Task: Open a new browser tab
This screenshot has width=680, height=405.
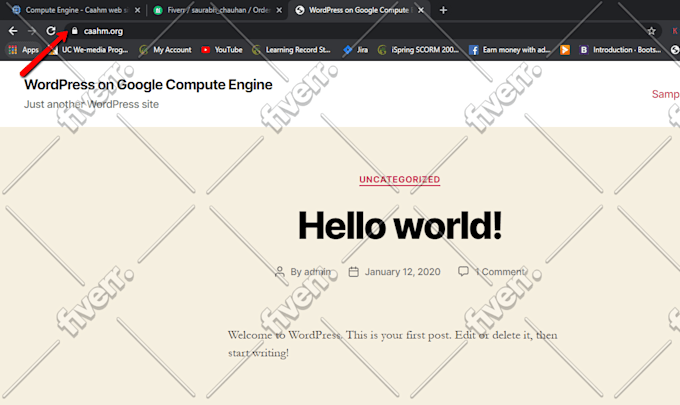Action: tap(443, 10)
